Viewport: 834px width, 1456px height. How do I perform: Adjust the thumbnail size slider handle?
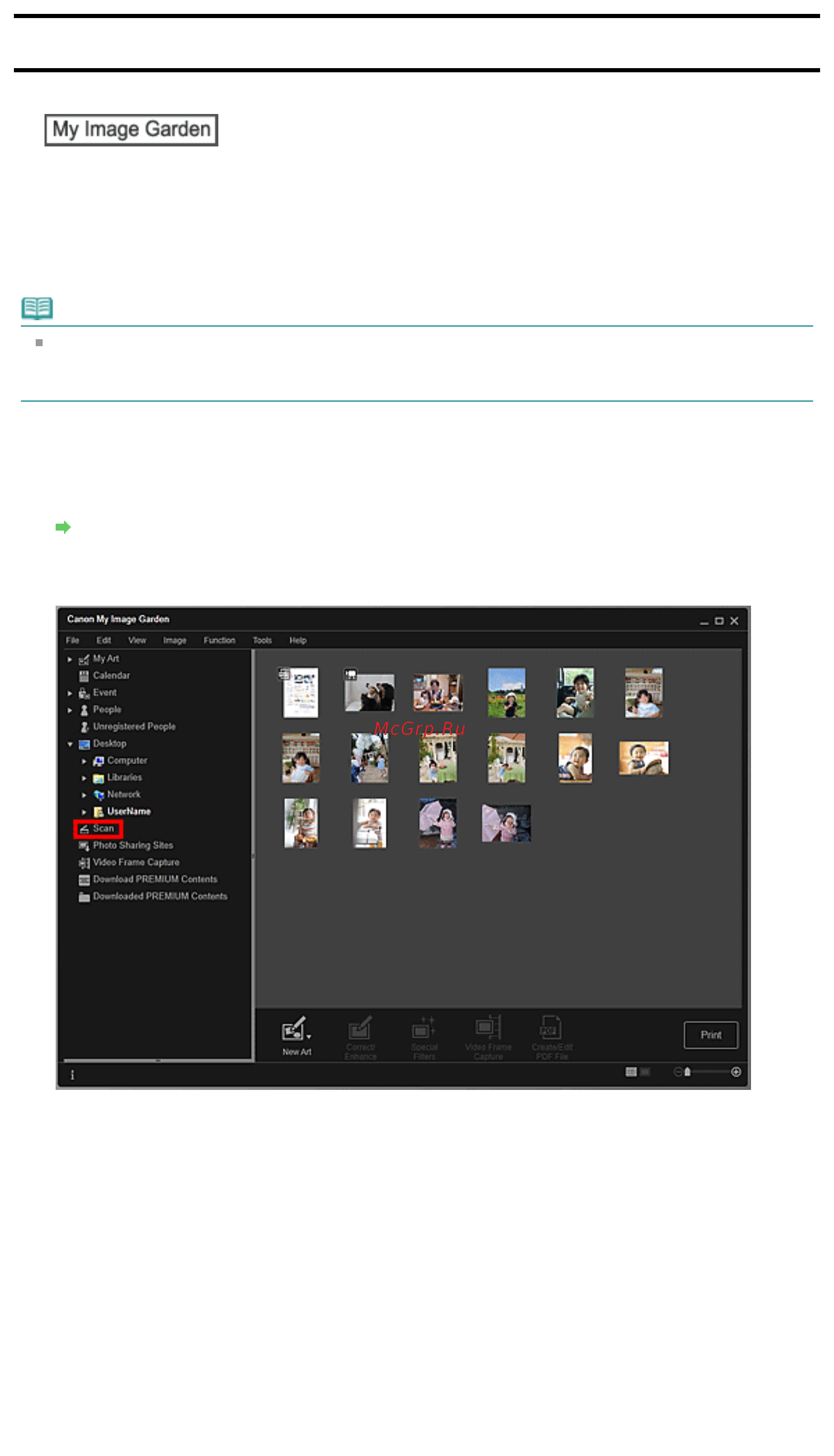click(688, 1072)
